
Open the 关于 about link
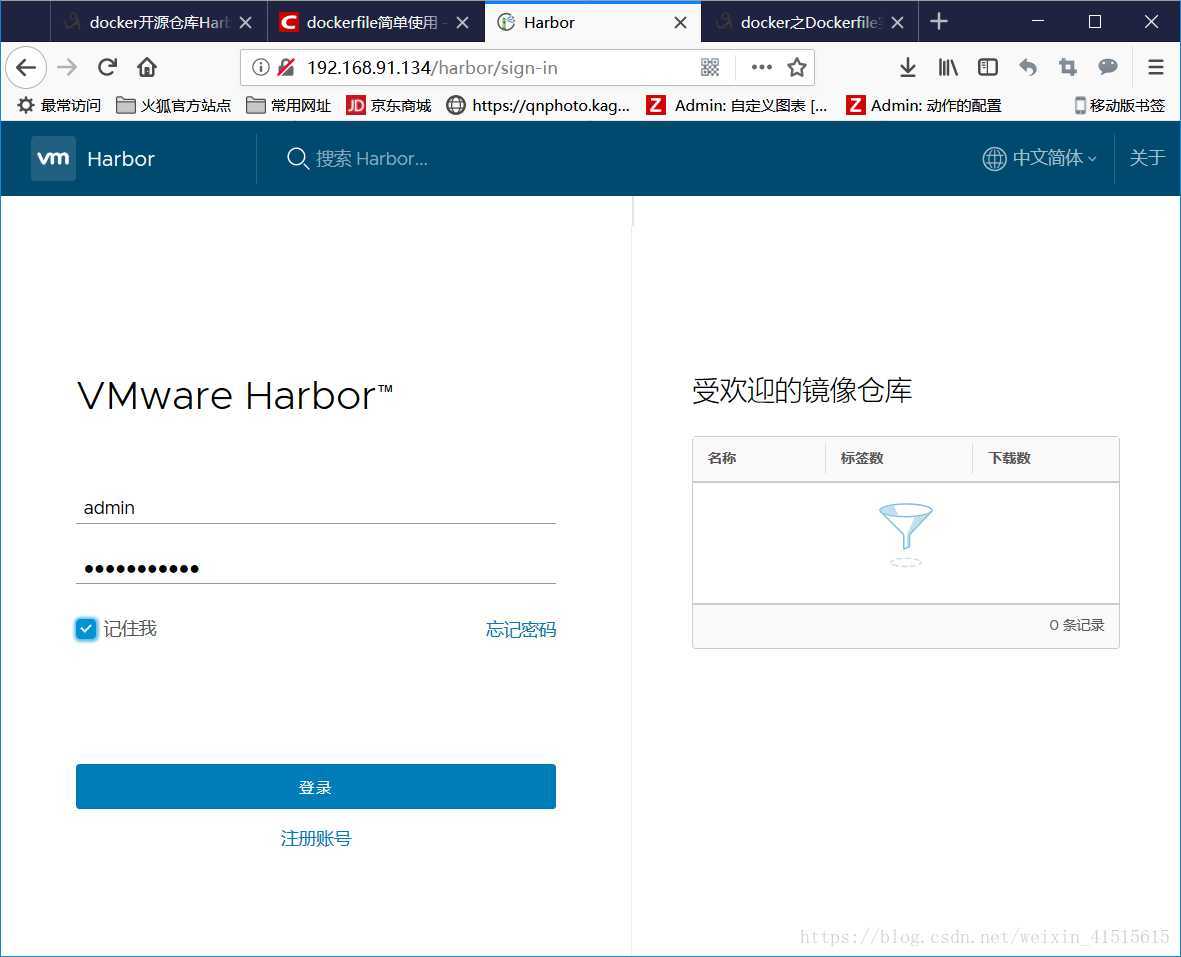click(x=1147, y=158)
